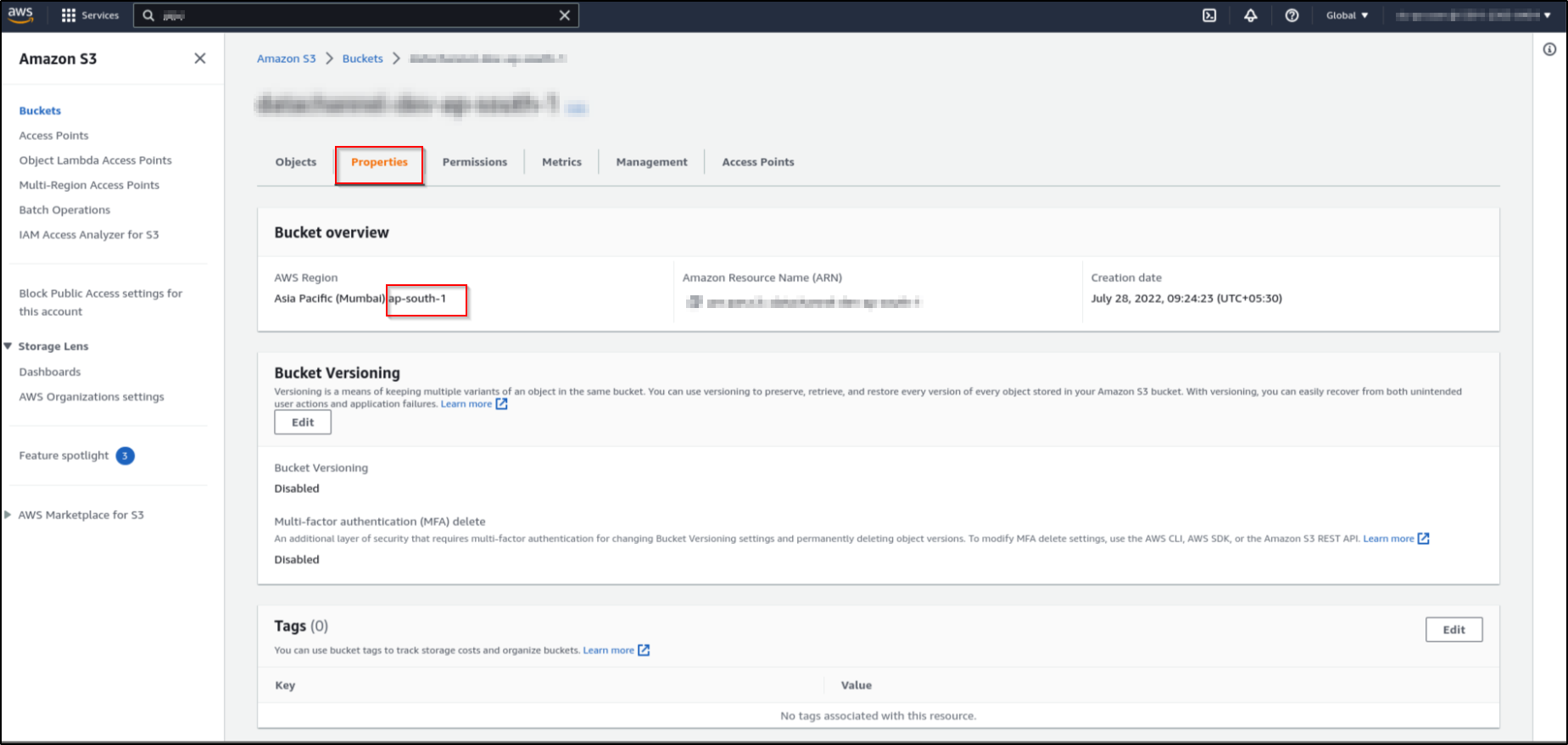Follow Amazon S3 breadcrumb link
Screen dimensions: 1568x745
(x=287, y=59)
